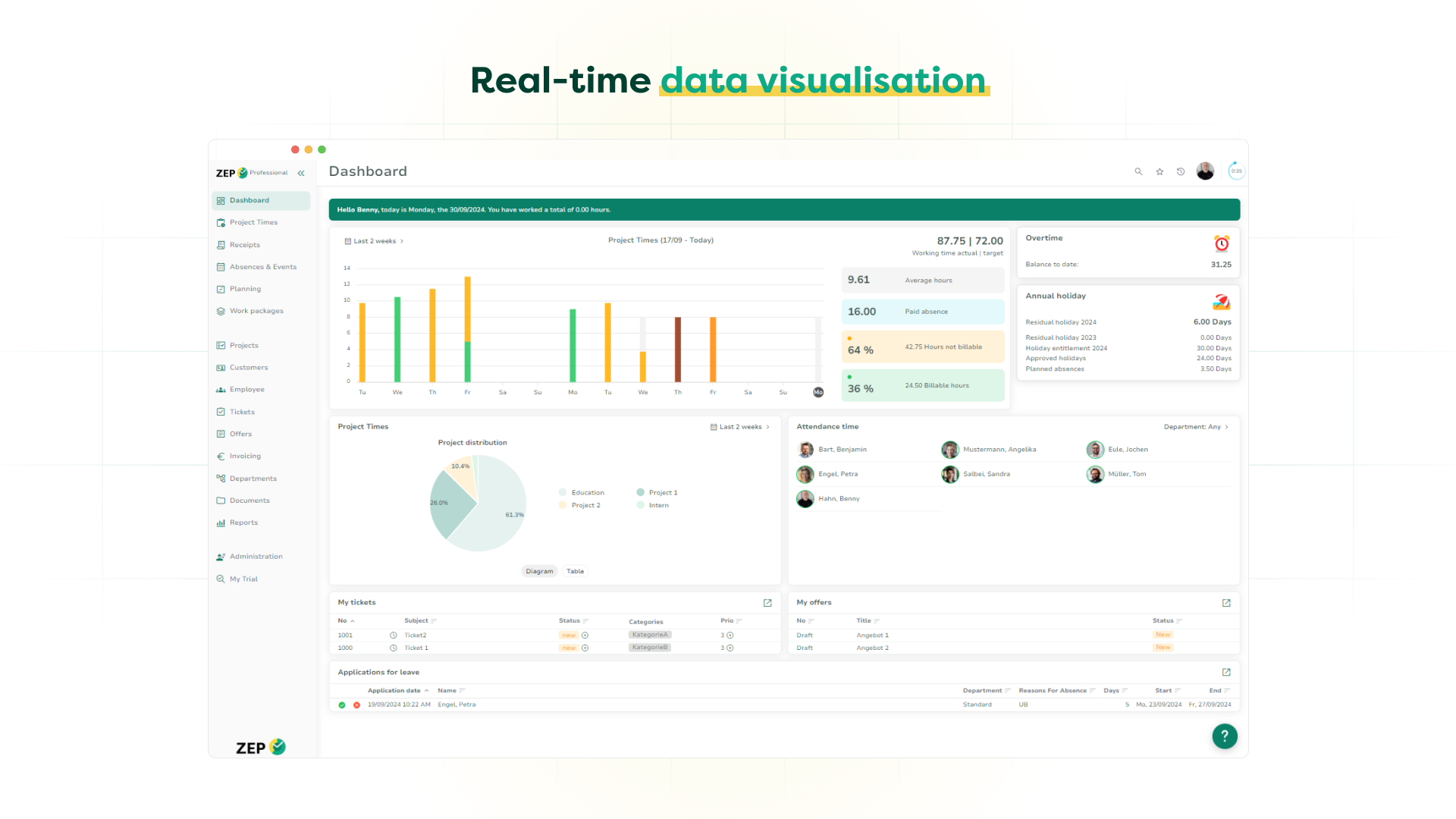Switch pie chart view to Table
The image size is (1456, 819).
pos(575,572)
